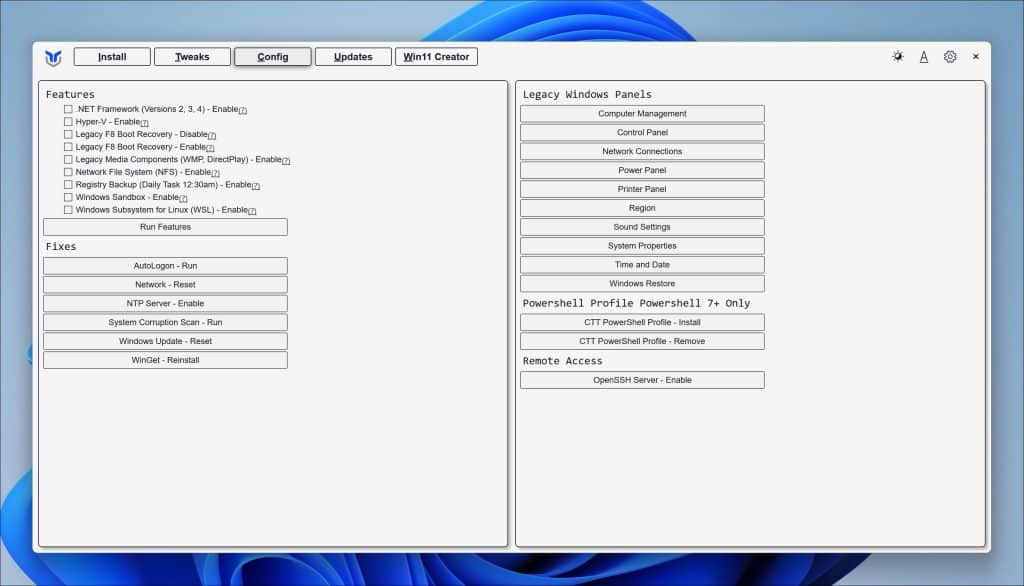Open the Region panel button

coord(642,208)
